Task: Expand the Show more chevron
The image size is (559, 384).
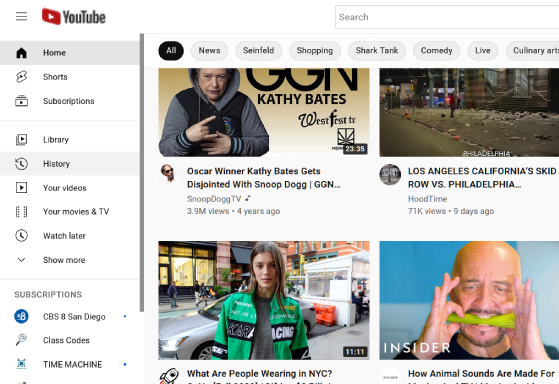Action: pos(21,260)
